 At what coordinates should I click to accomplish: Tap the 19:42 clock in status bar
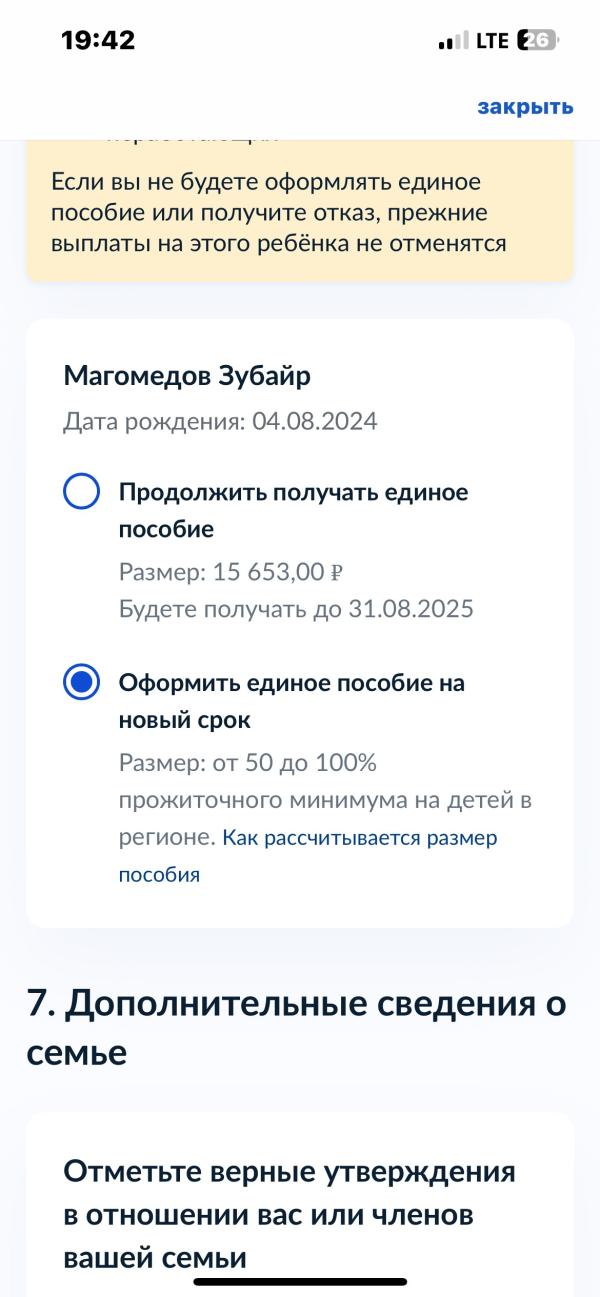coord(98,40)
